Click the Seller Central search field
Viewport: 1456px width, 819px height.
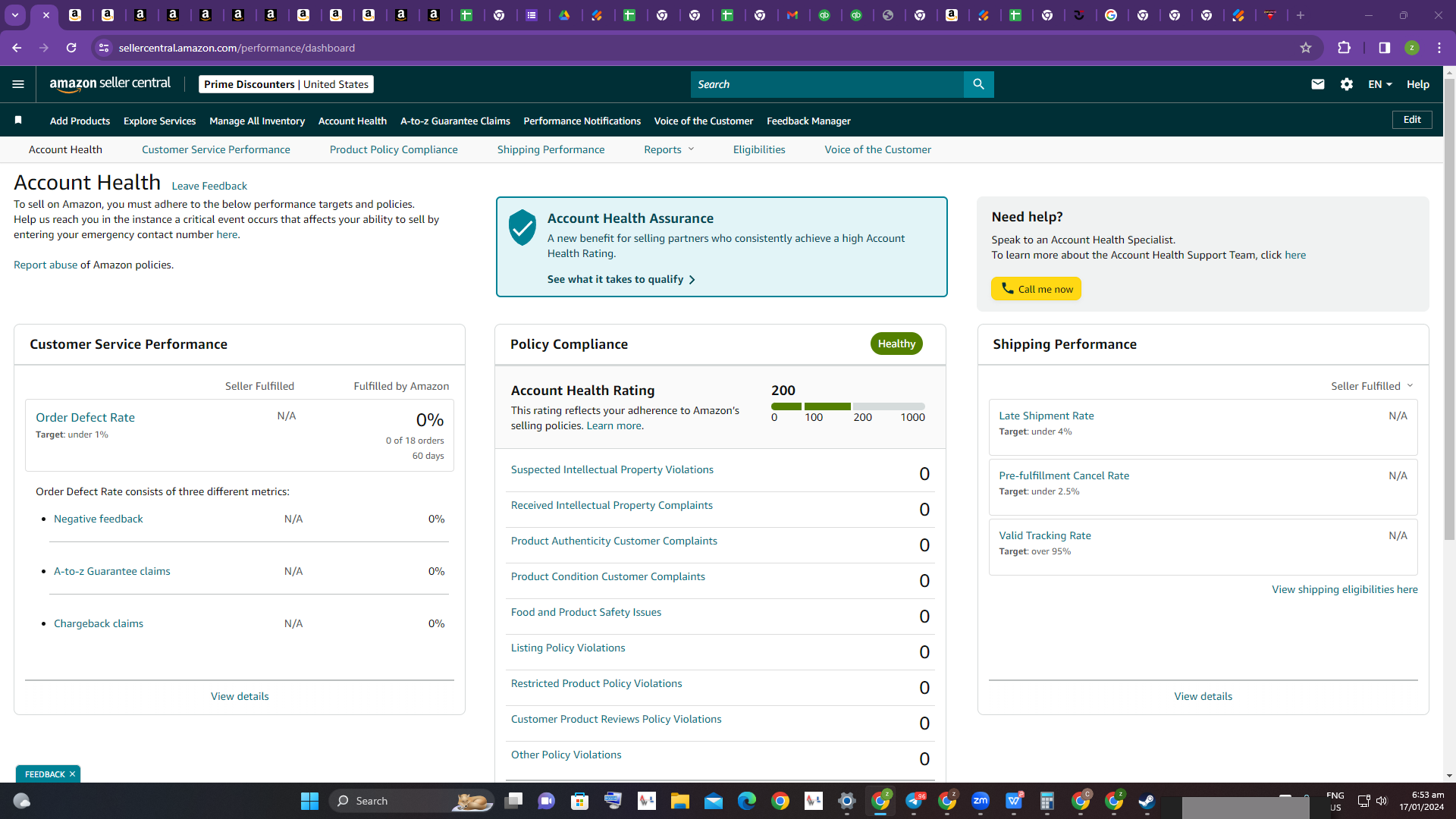827,84
